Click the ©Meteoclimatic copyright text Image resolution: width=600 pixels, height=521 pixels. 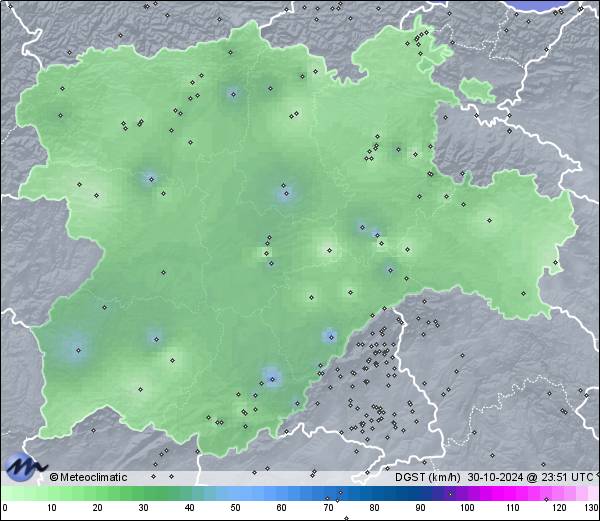(x=88, y=477)
